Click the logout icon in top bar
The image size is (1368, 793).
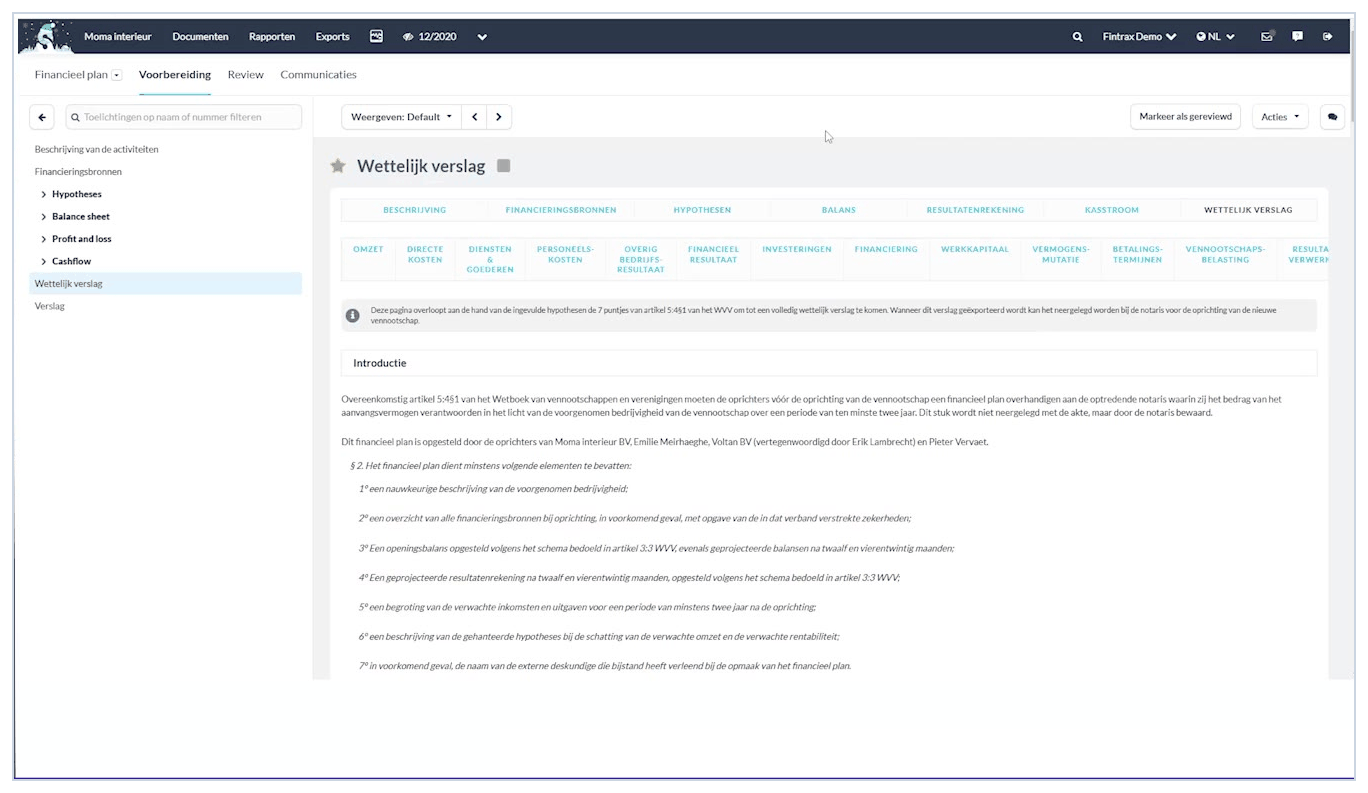click(1328, 36)
